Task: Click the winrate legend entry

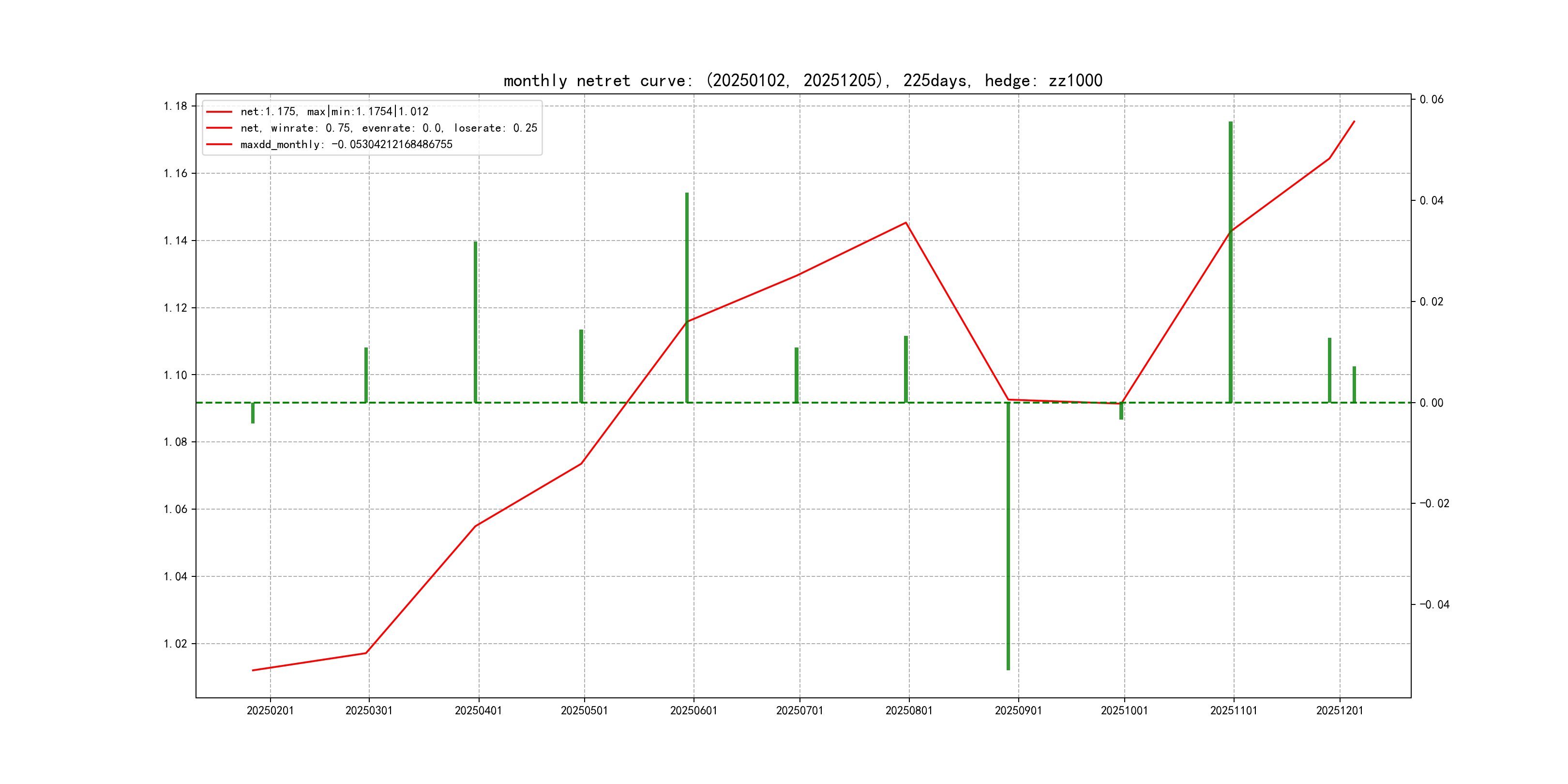Action: click(x=388, y=128)
